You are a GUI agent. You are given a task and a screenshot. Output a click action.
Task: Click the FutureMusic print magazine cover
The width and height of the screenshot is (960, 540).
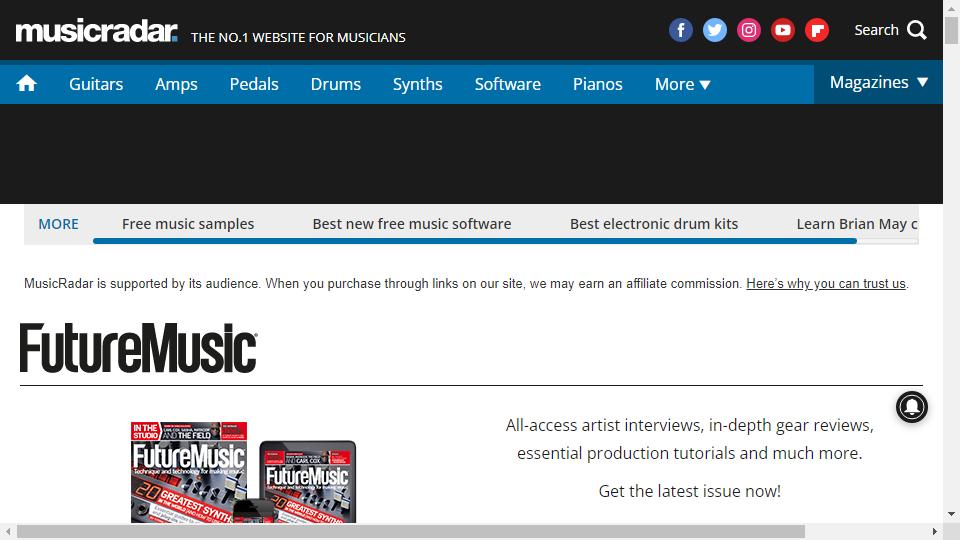coord(189,472)
